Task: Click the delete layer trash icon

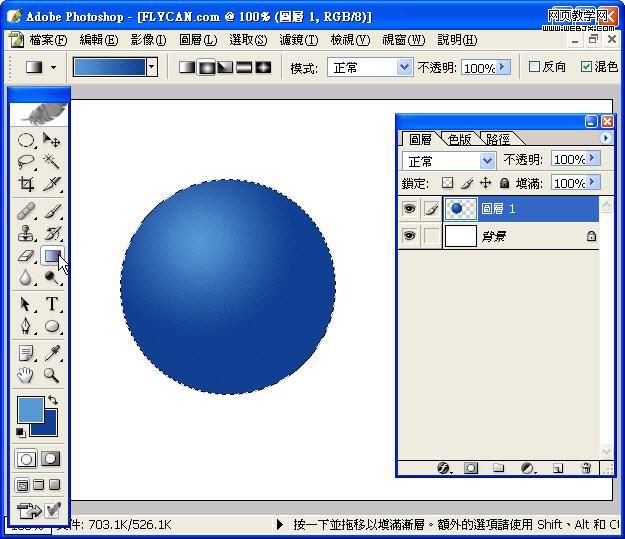Action: point(586,468)
